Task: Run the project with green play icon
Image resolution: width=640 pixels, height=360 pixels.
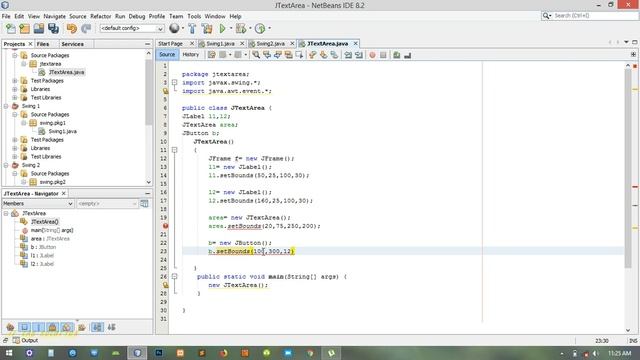Action: [x=222, y=28]
